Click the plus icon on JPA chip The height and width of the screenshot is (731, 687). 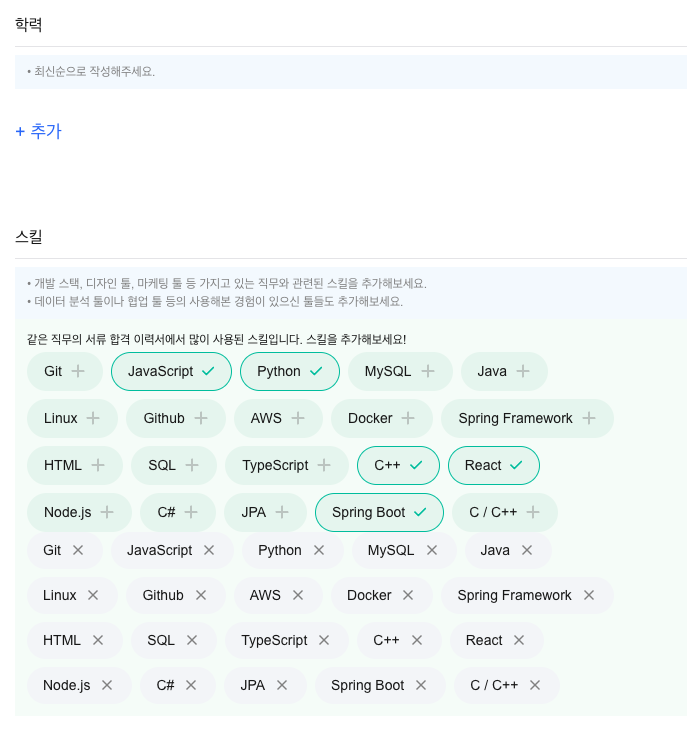click(x=282, y=512)
